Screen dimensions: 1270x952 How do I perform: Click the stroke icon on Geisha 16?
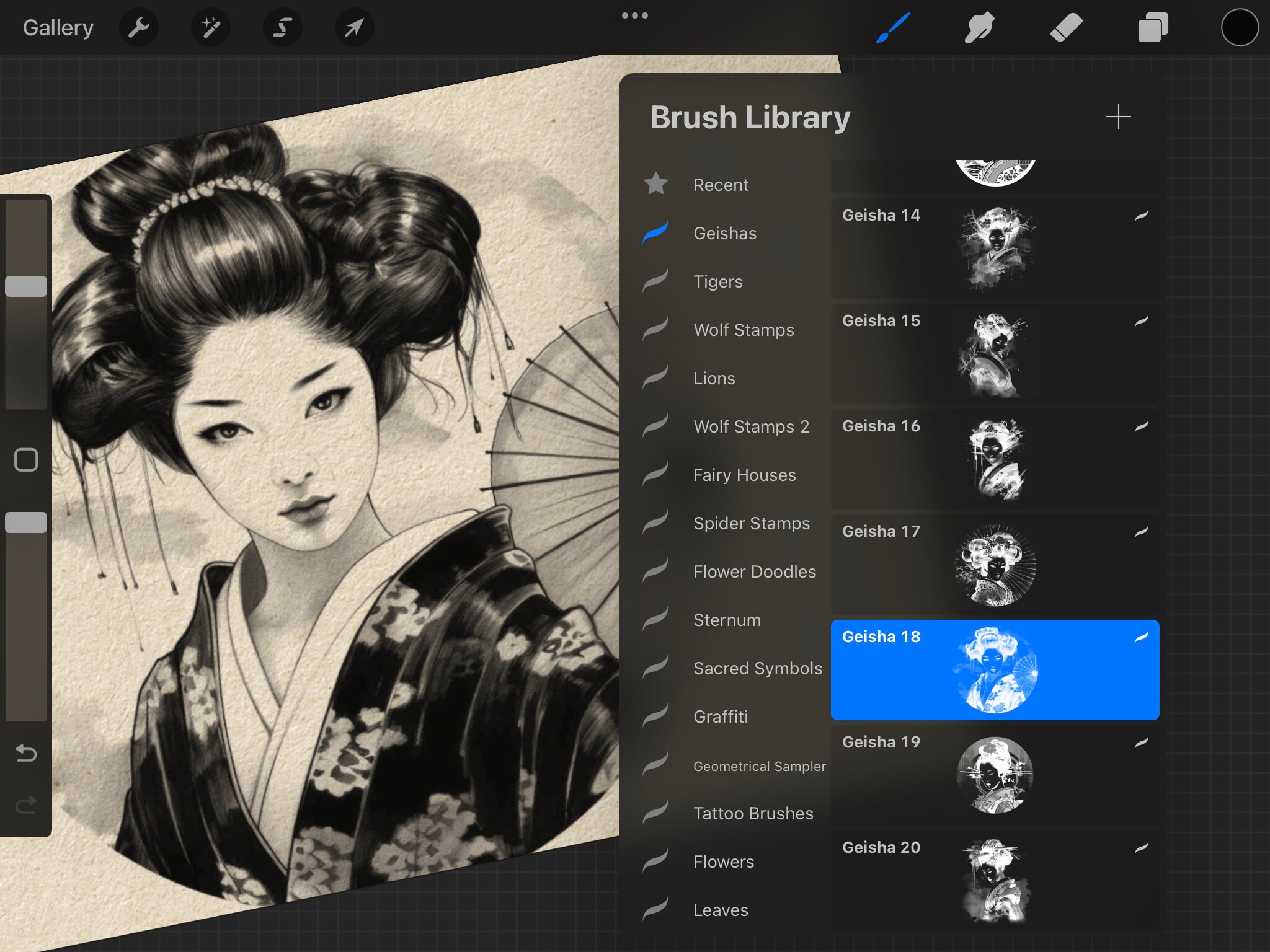click(x=1142, y=426)
